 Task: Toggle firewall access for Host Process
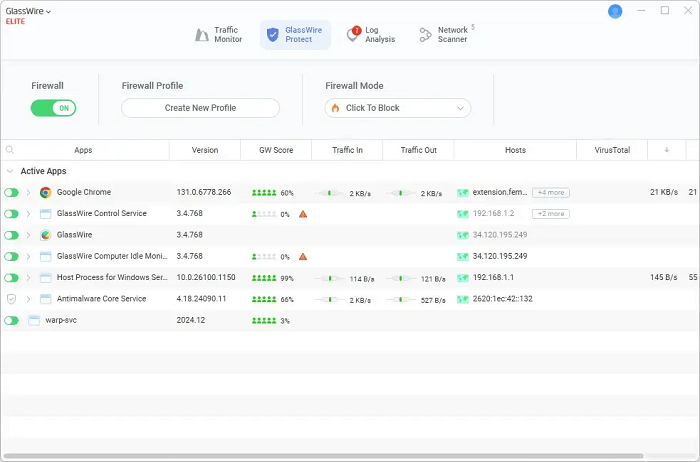click(x=12, y=278)
